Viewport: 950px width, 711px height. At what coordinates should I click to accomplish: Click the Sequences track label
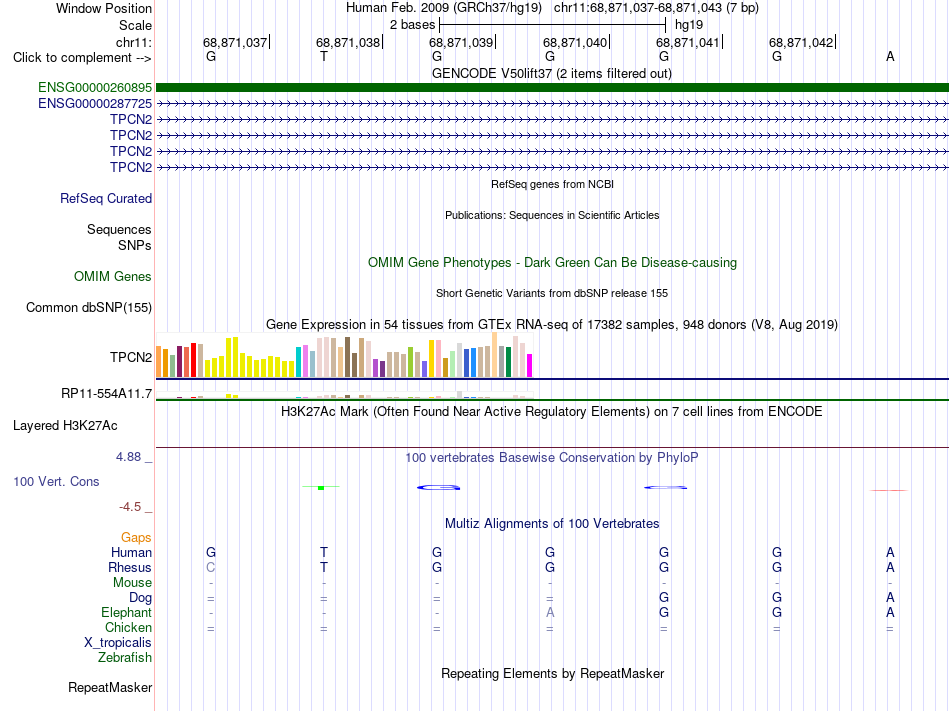(119, 230)
